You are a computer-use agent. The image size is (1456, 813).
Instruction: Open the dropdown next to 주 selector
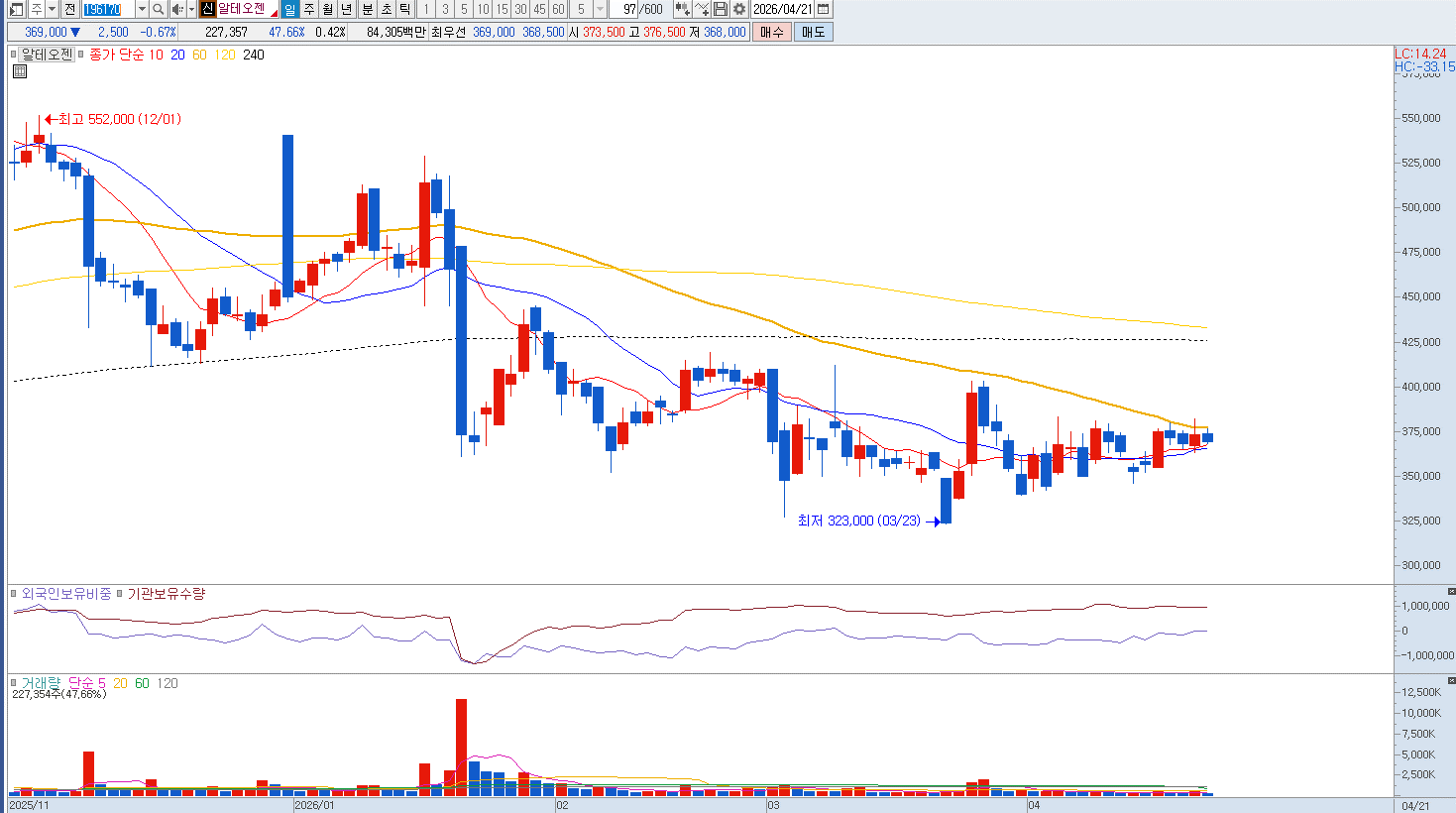[52, 9]
